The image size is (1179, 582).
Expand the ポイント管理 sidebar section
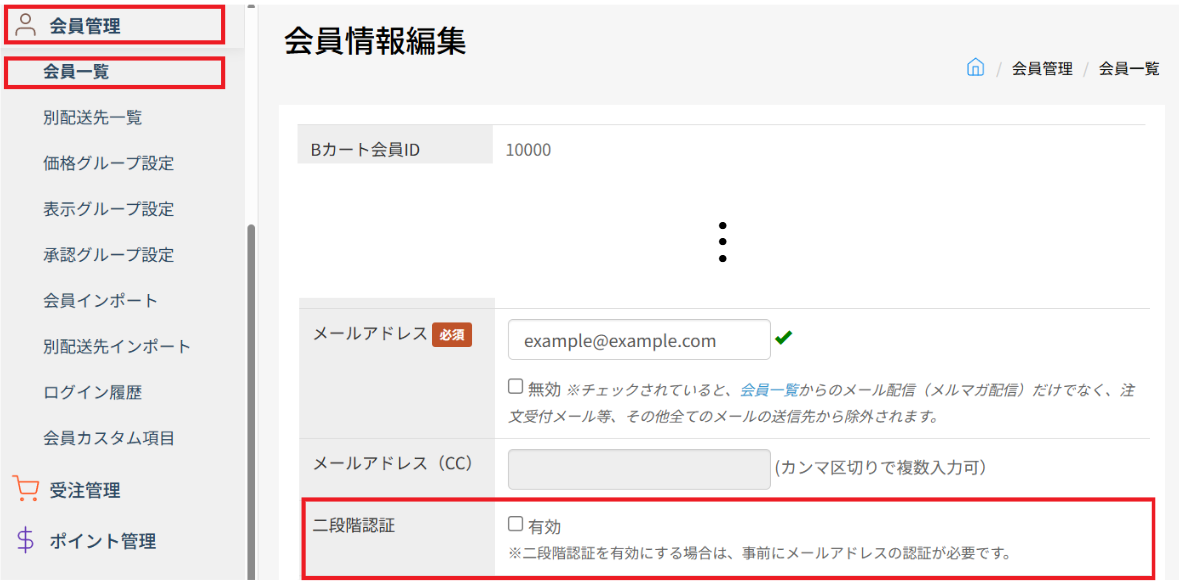click(x=102, y=541)
